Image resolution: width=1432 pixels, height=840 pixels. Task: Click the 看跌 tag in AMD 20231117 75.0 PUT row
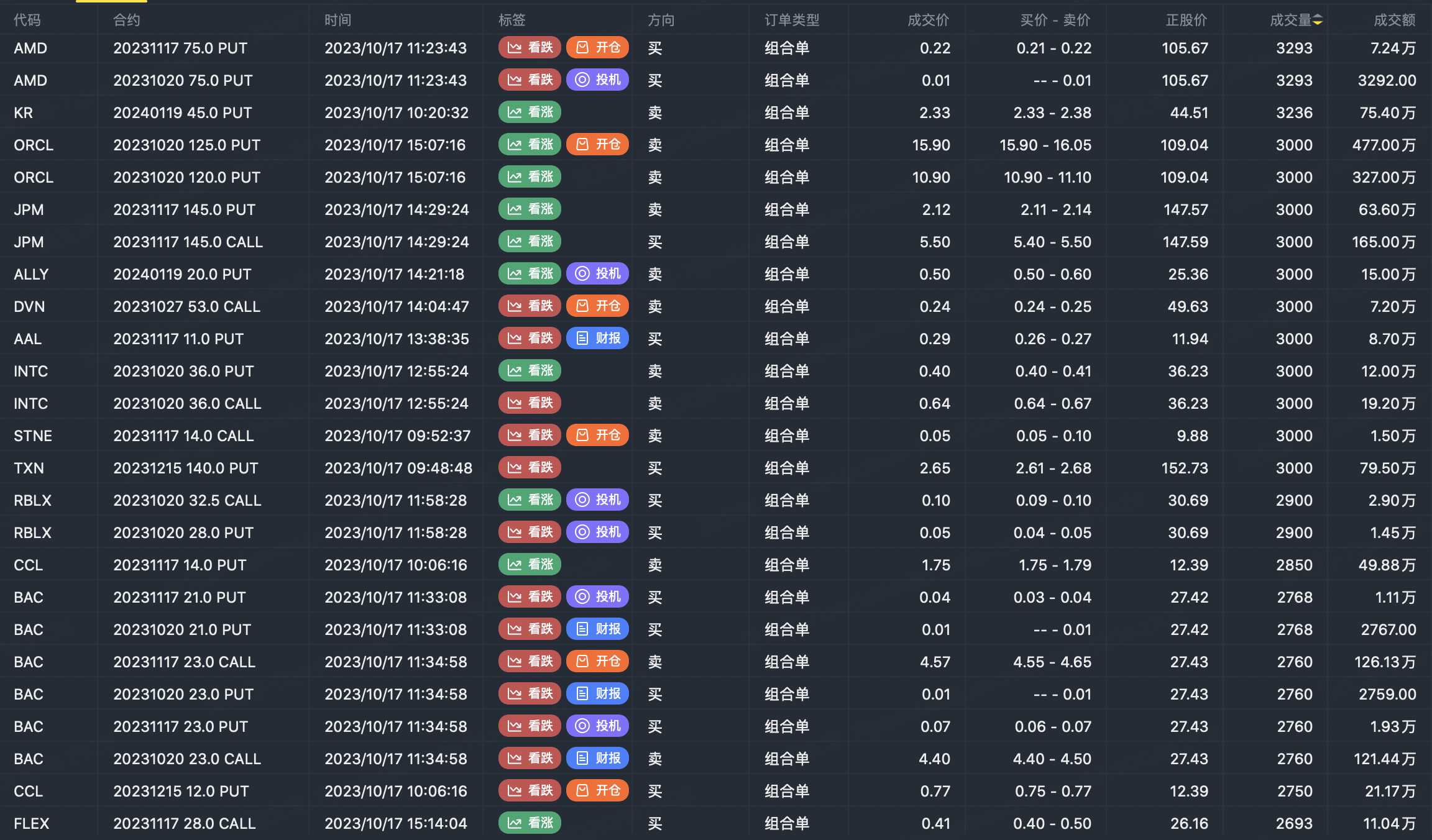click(530, 48)
